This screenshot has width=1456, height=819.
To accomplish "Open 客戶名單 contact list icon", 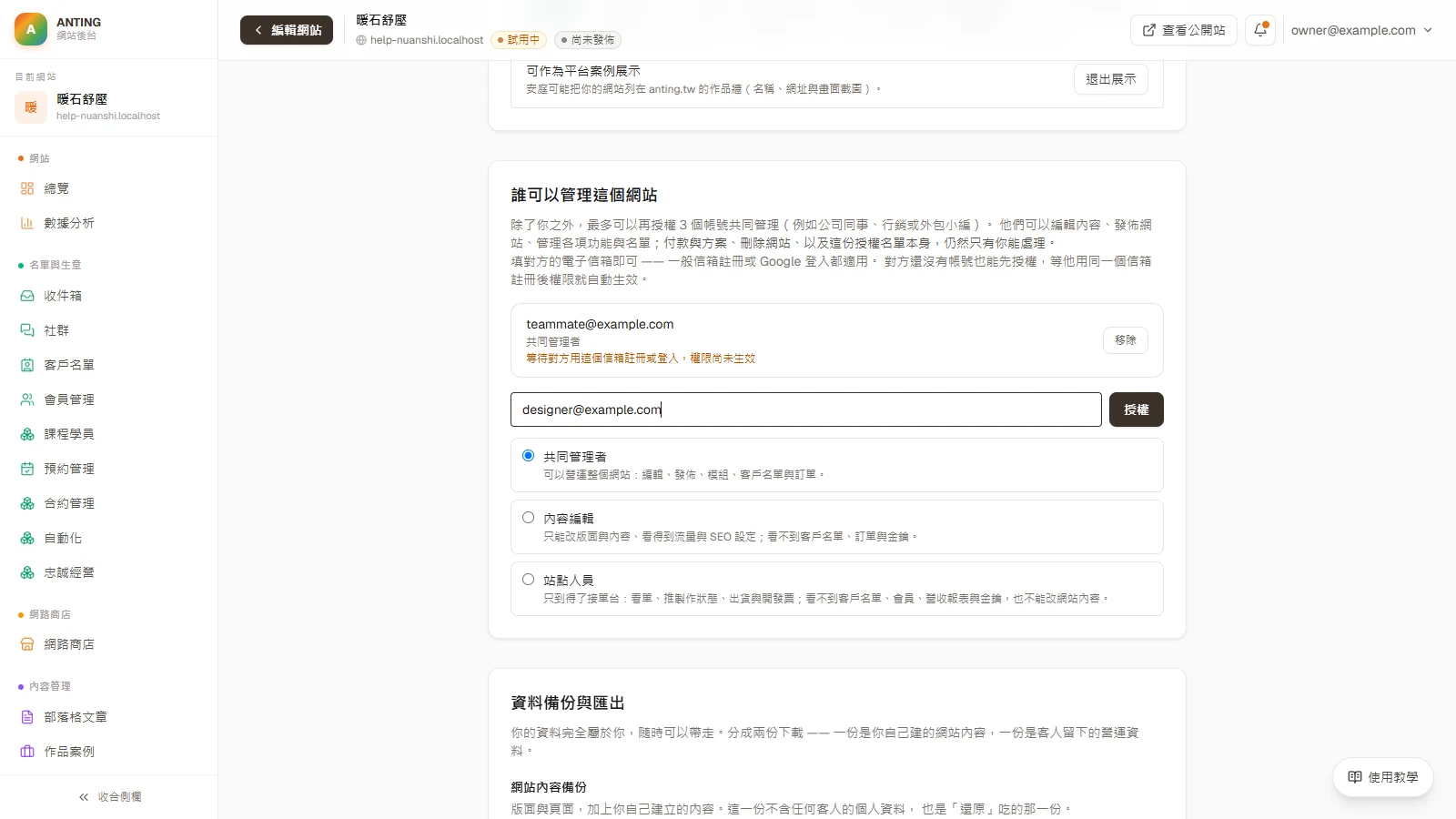I will (27, 365).
